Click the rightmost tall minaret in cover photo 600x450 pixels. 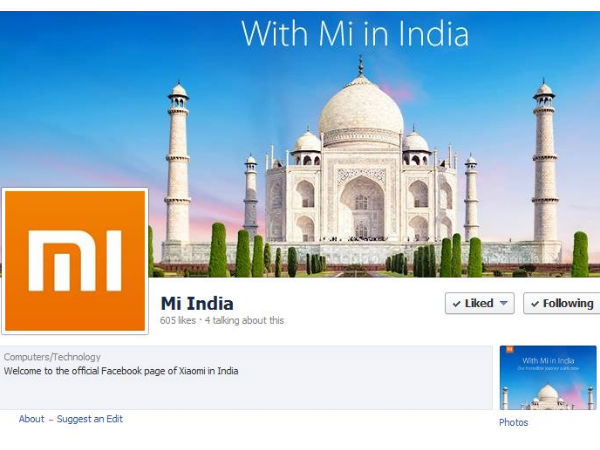point(545,163)
